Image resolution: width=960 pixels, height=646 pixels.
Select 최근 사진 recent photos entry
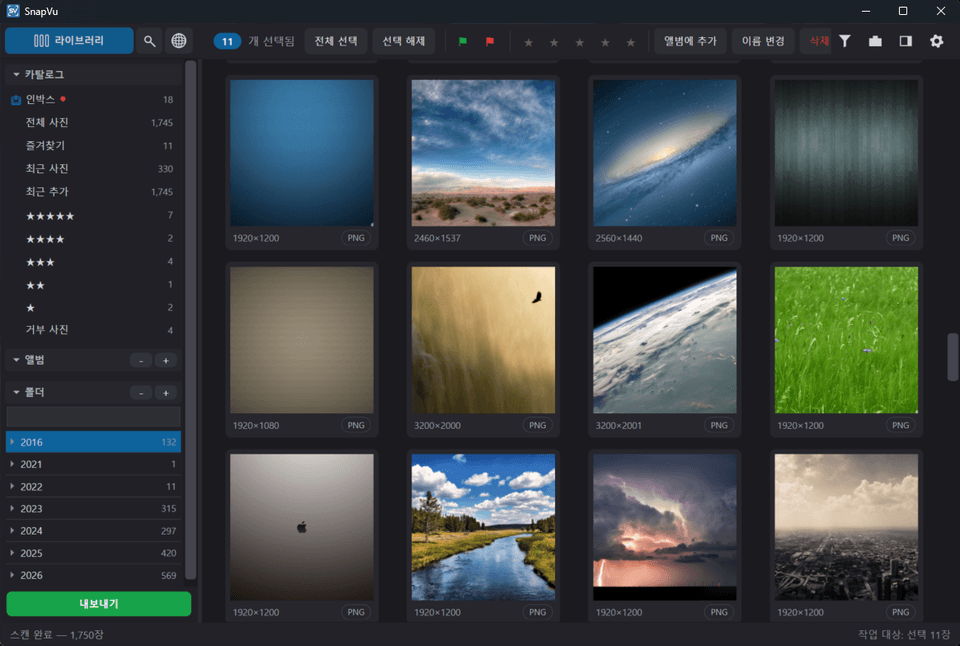(x=94, y=168)
